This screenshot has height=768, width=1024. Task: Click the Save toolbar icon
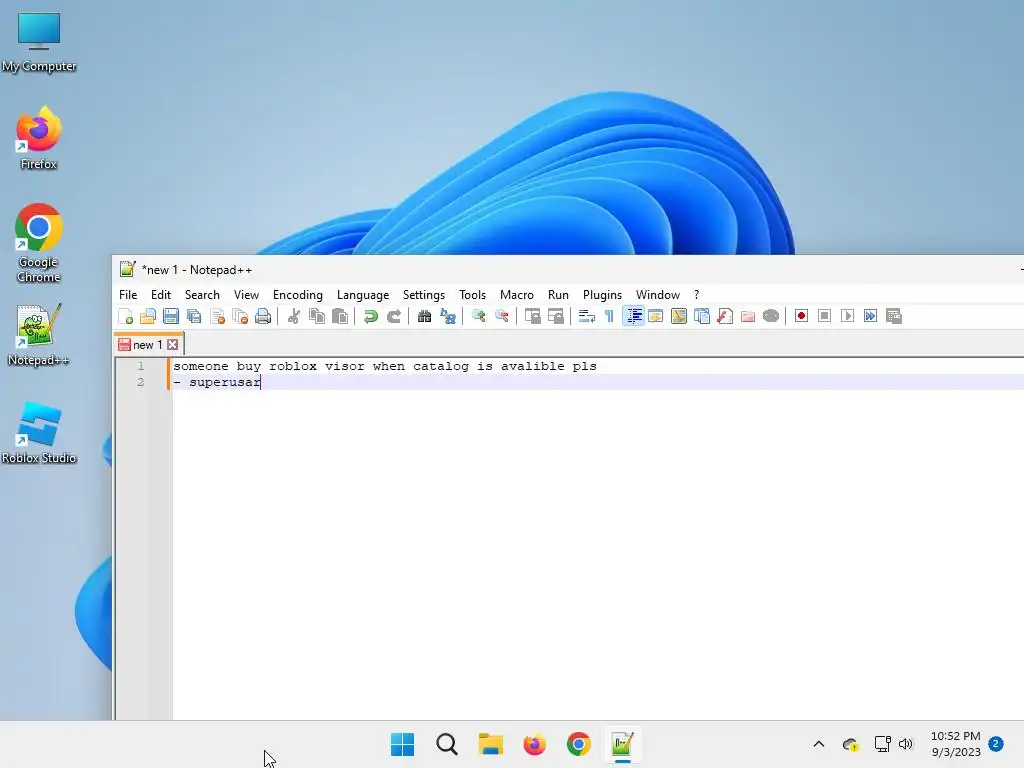tap(171, 317)
